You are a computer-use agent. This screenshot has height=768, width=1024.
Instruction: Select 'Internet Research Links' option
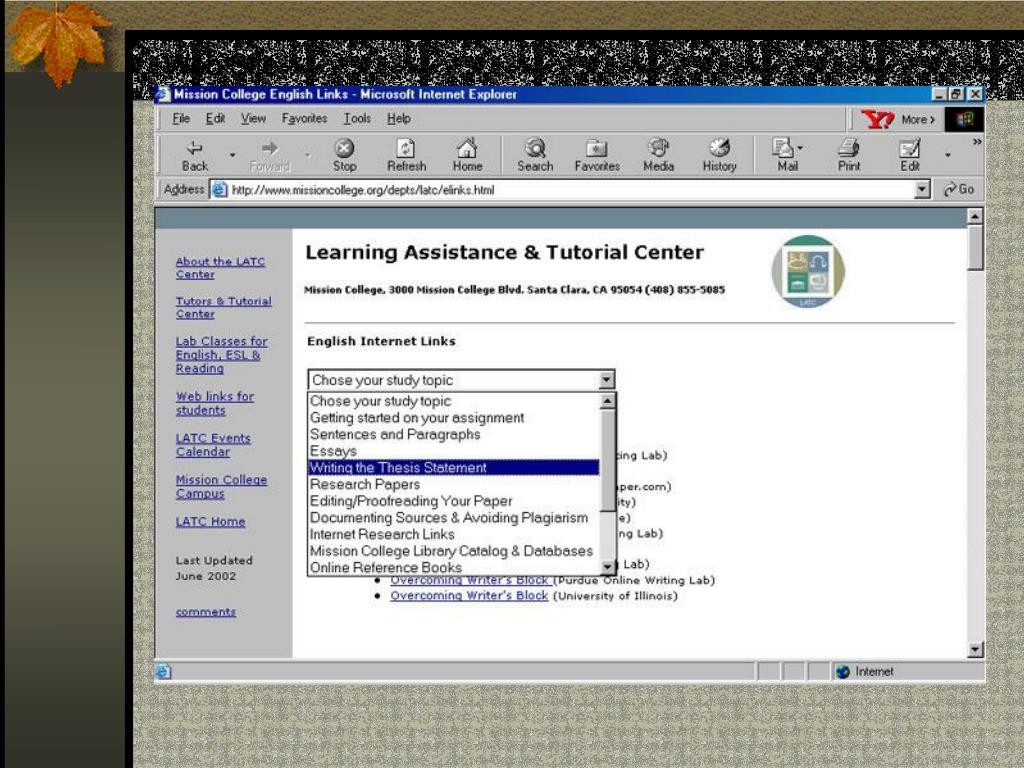pos(453,534)
